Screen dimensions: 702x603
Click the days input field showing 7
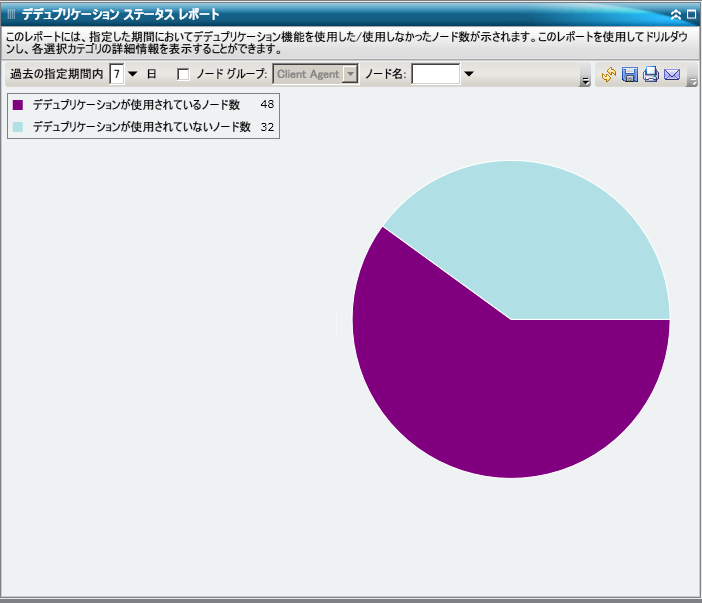pos(117,74)
